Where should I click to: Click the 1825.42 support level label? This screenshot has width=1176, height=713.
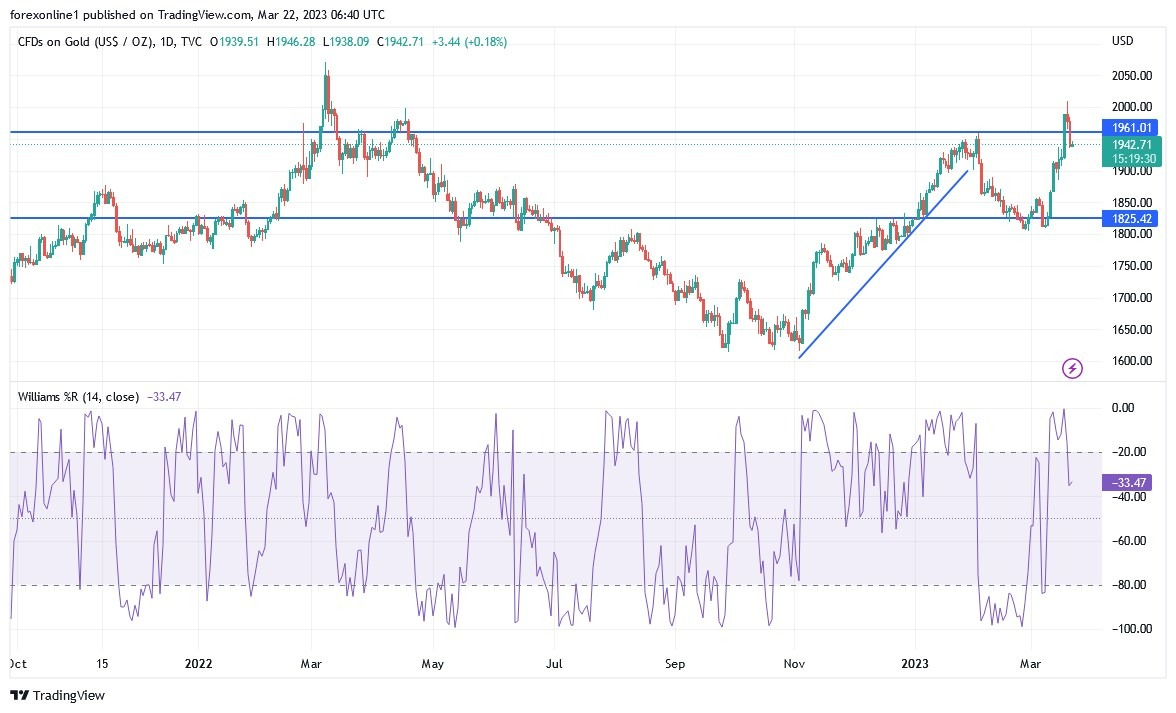point(1130,218)
